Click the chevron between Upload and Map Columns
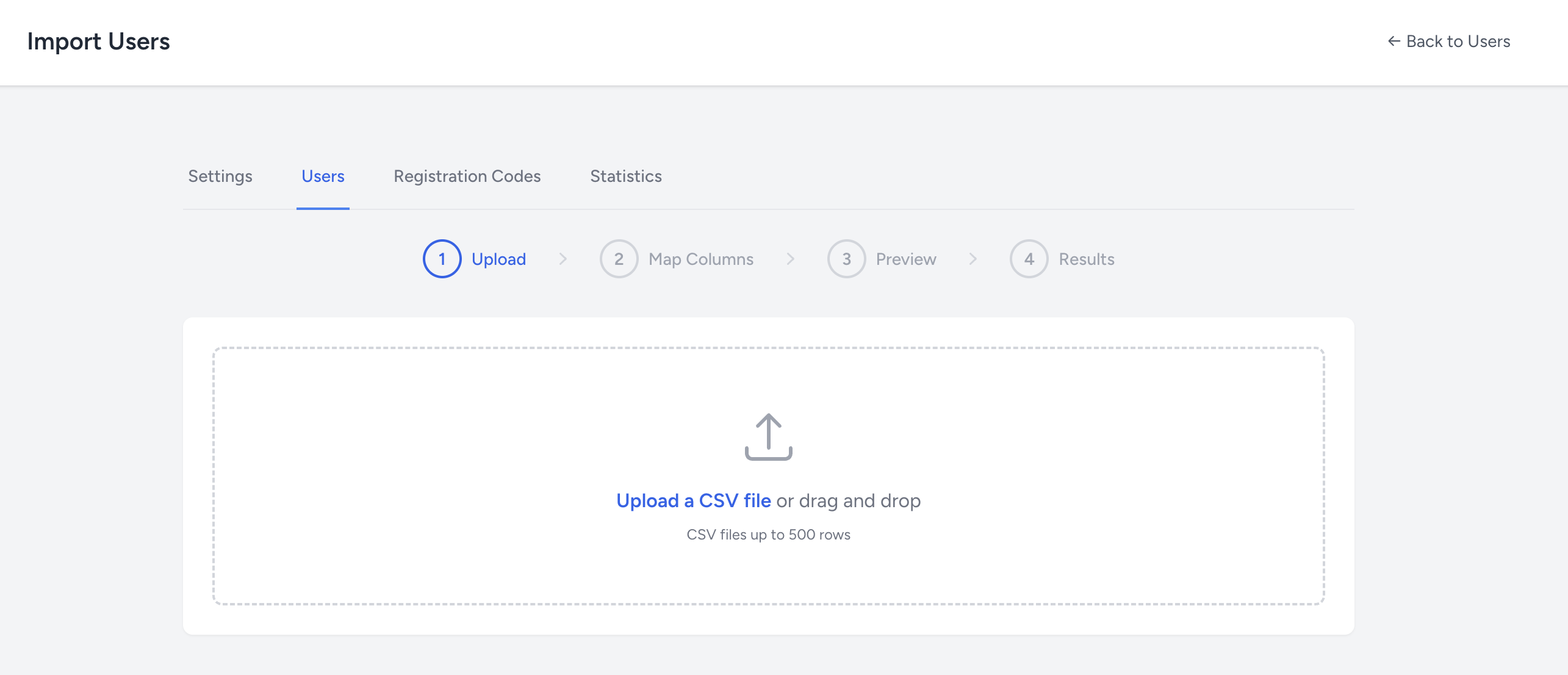Viewport: 1568px width, 675px height. [563, 258]
